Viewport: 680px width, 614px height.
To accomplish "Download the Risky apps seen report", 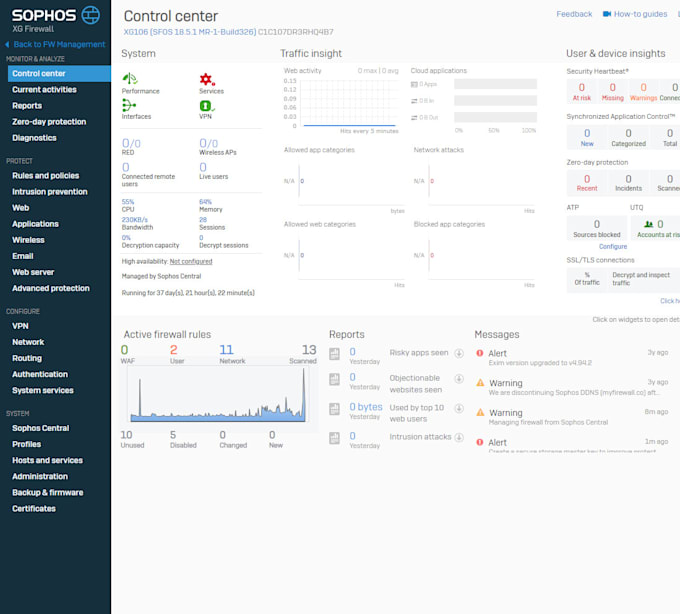I will [x=459, y=353].
